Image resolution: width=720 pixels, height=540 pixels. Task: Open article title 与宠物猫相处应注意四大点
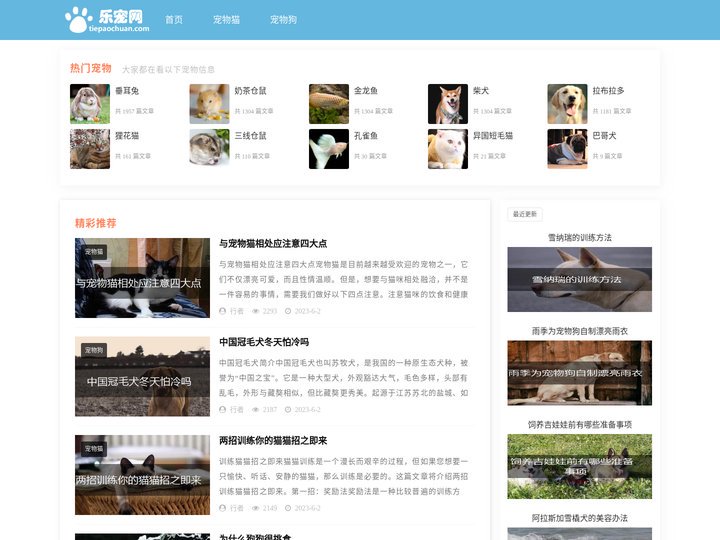tap(273, 243)
